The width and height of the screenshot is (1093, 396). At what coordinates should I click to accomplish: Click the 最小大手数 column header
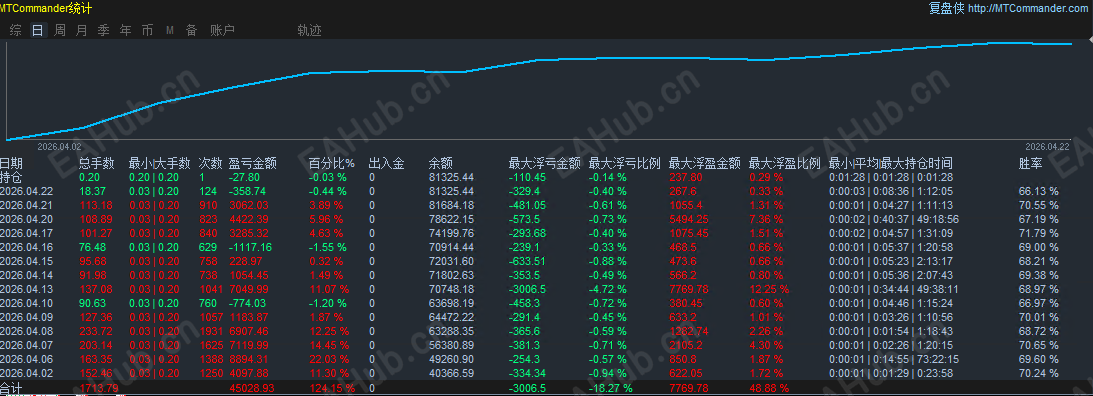(160, 163)
